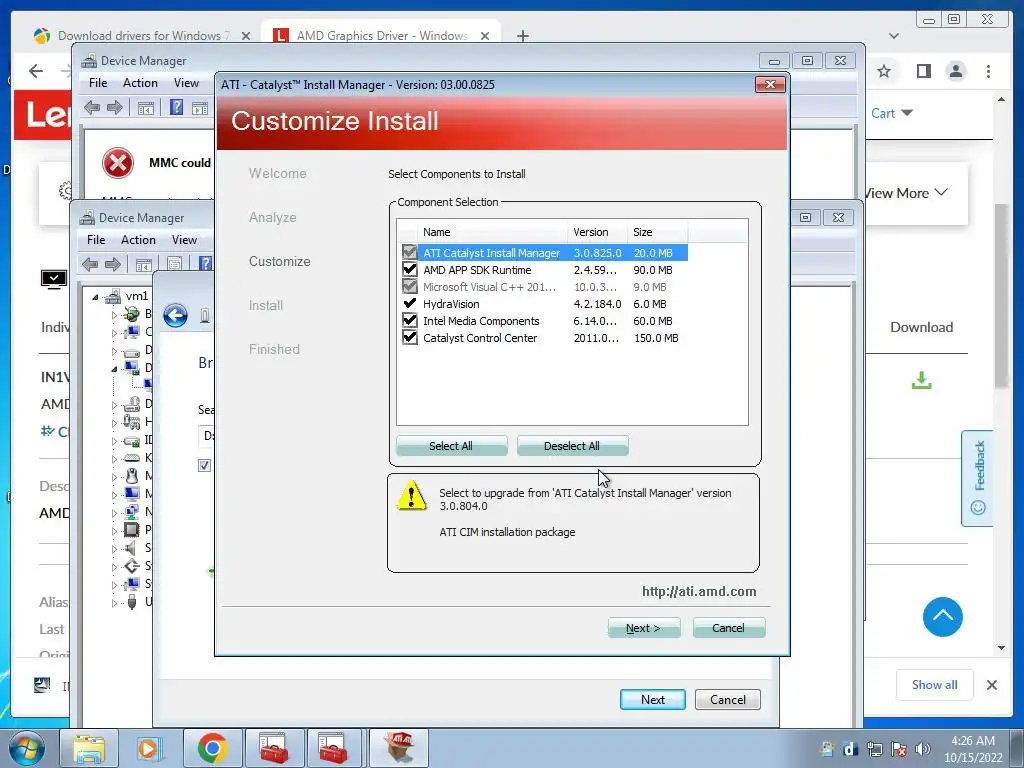Click Cancel in driver wizard behind
This screenshot has height=768, width=1024.
click(728, 699)
